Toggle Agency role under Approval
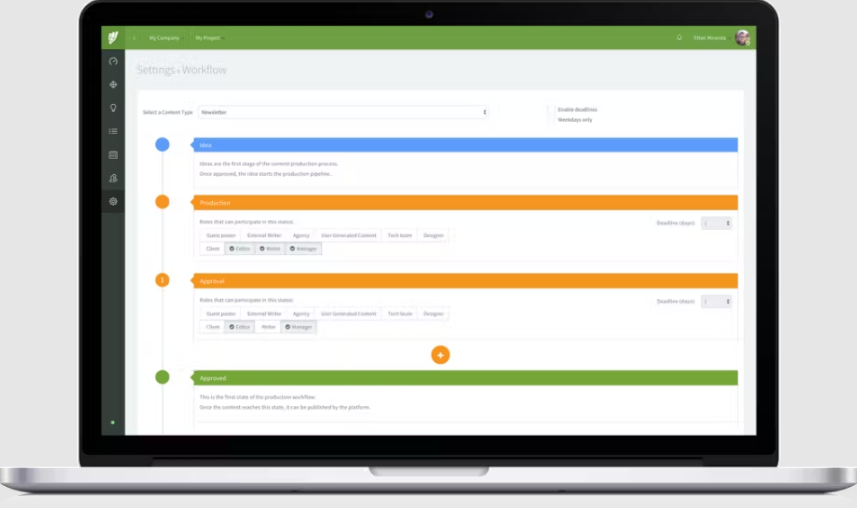Screen dimensions: 857x508 [x=301, y=314]
